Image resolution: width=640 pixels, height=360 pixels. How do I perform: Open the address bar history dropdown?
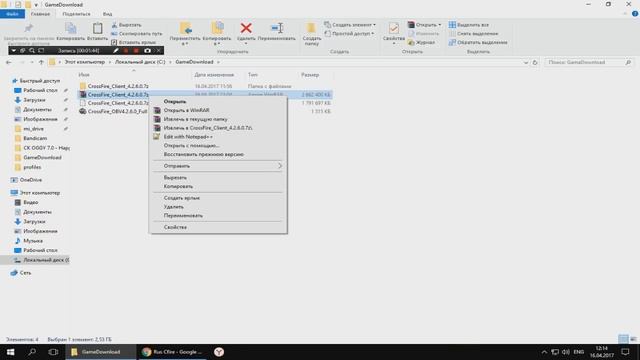[526, 62]
